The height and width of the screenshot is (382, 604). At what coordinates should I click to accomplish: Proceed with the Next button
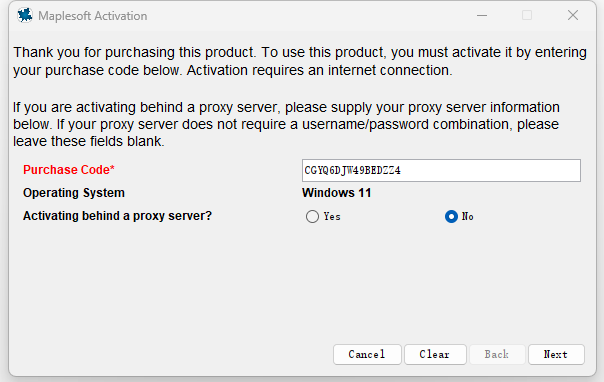[x=556, y=354]
